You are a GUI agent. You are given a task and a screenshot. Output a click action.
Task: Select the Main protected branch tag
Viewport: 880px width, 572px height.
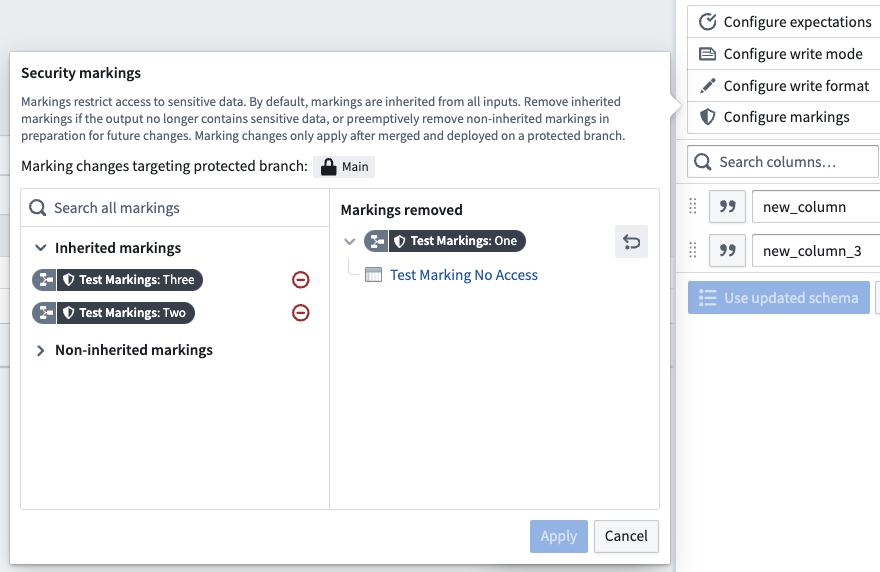pos(344,167)
